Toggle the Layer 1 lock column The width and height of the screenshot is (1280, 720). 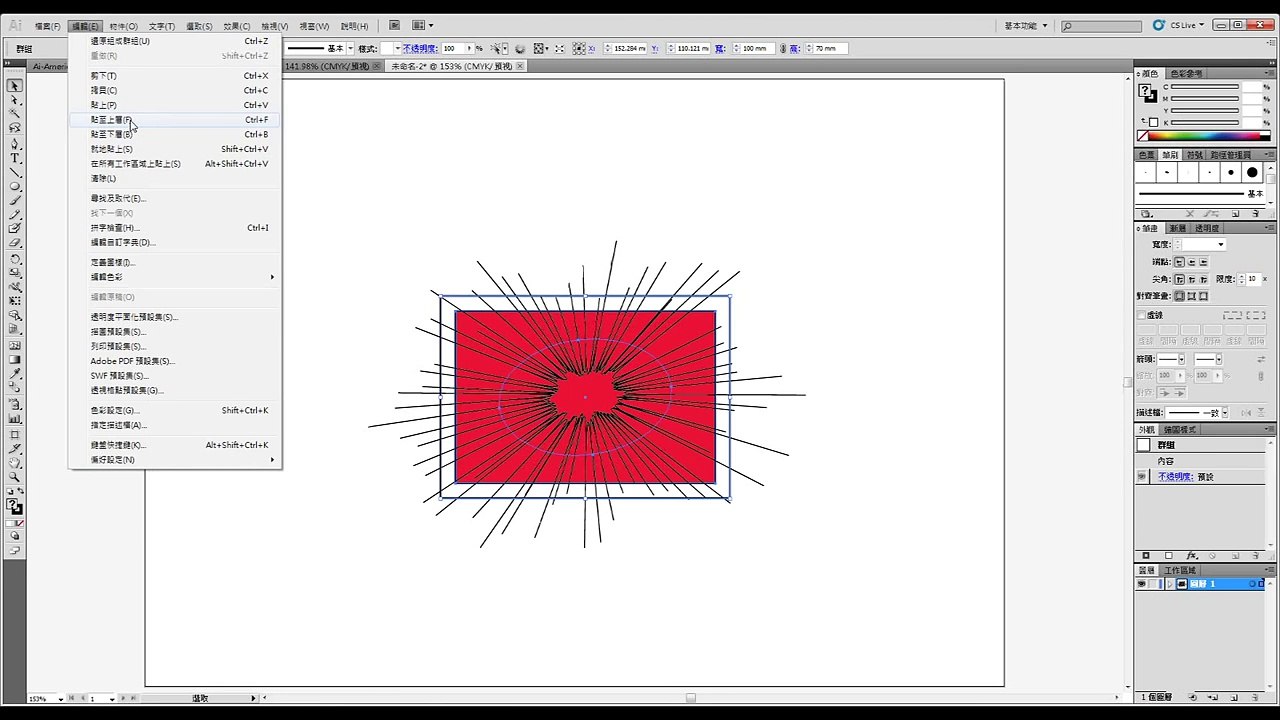tap(1154, 584)
